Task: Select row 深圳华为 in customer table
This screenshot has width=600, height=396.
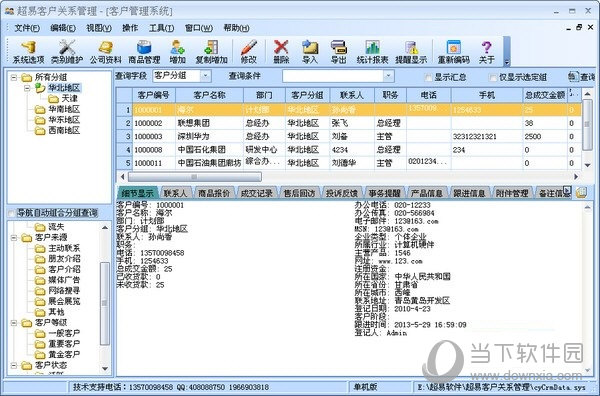Action: 349,137
